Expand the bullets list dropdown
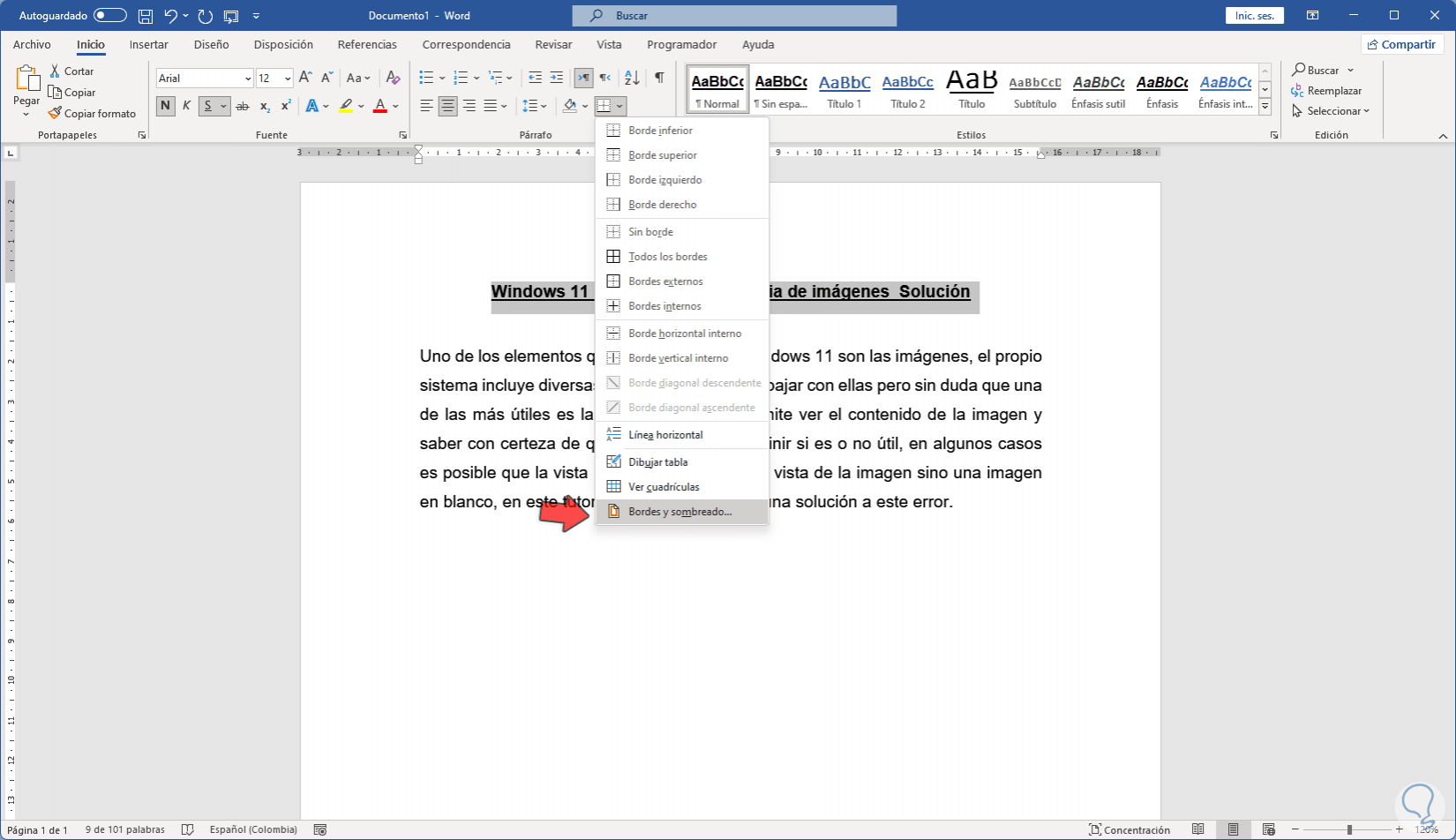The width and height of the screenshot is (1456, 840). tap(441, 79)
